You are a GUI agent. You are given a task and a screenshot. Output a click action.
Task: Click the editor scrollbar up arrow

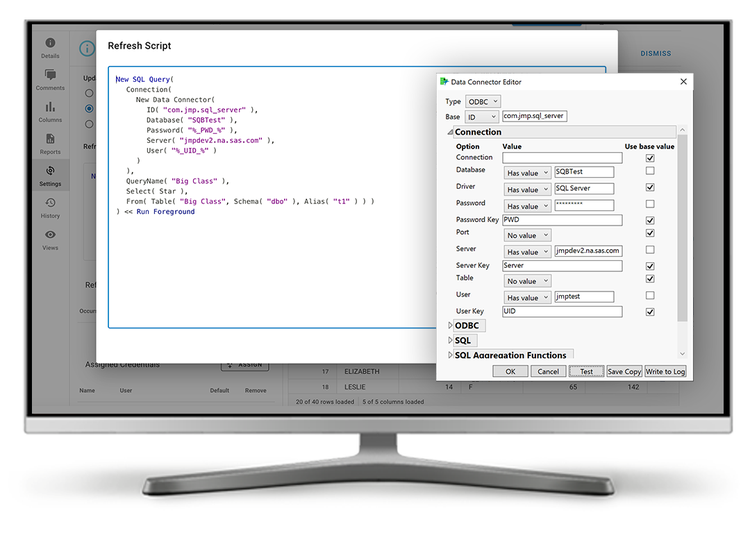coord(683,130)
